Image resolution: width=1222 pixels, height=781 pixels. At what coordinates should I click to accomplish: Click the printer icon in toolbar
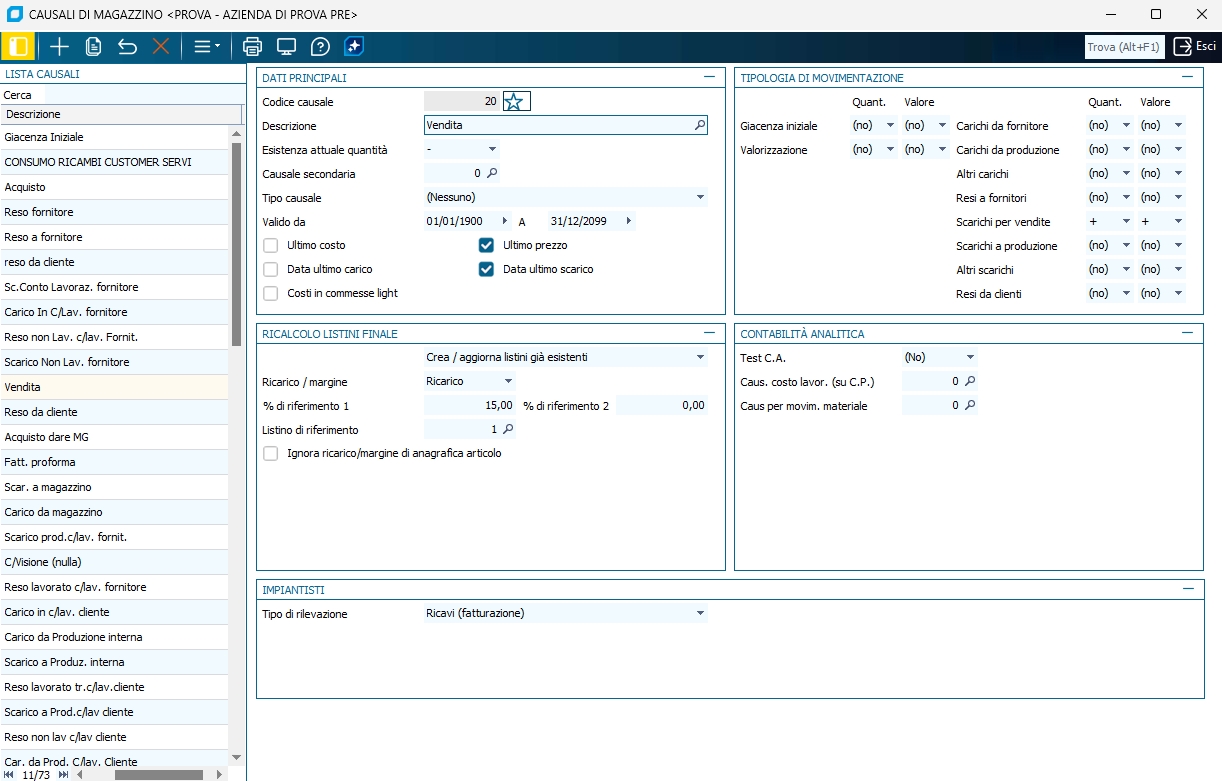(x=253, y=46)
